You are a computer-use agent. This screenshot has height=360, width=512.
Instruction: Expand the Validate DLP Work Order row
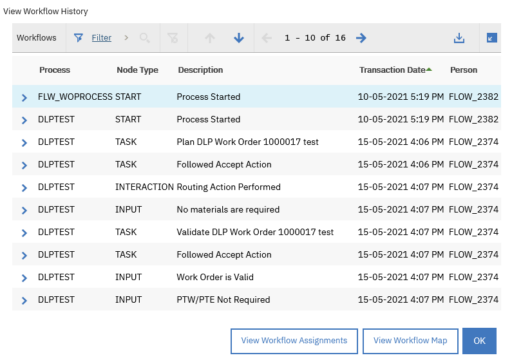coord(24,233)
